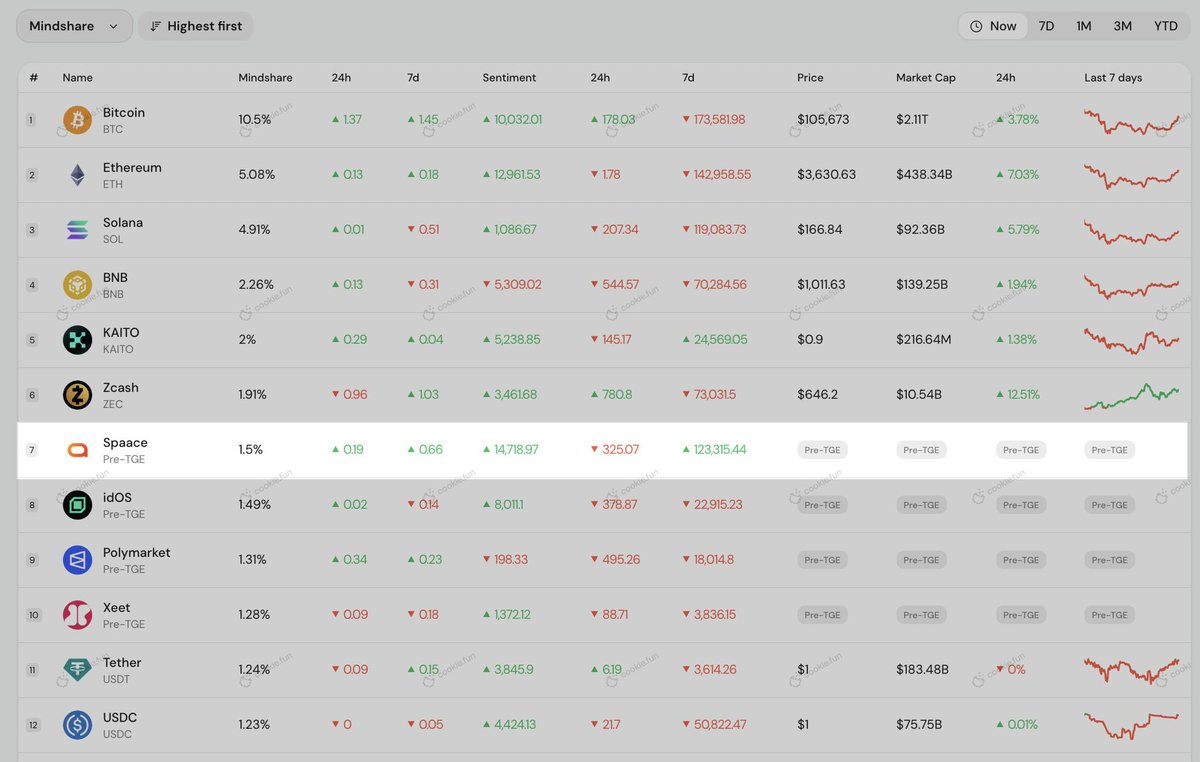1200x762 pixels.
Task: Sort by the Mindshare column header
Action: click(265, 77)
